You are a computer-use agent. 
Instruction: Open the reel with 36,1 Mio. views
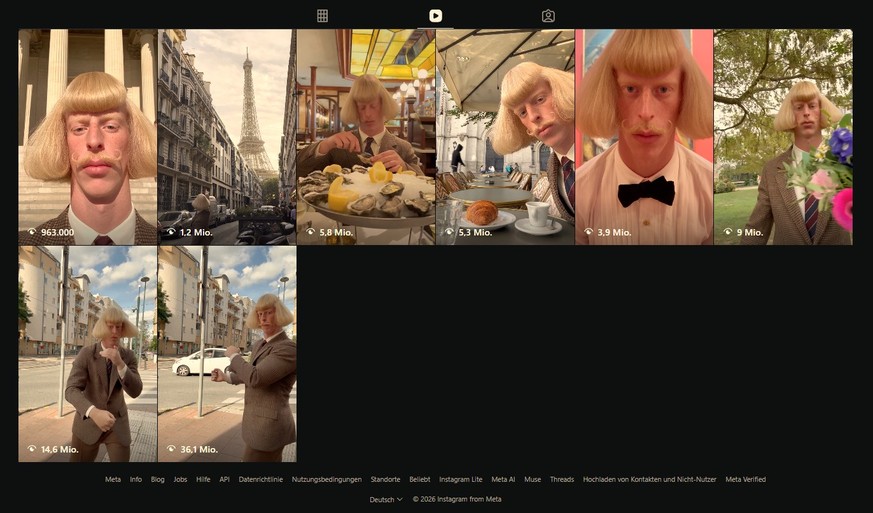coord(227,354)
